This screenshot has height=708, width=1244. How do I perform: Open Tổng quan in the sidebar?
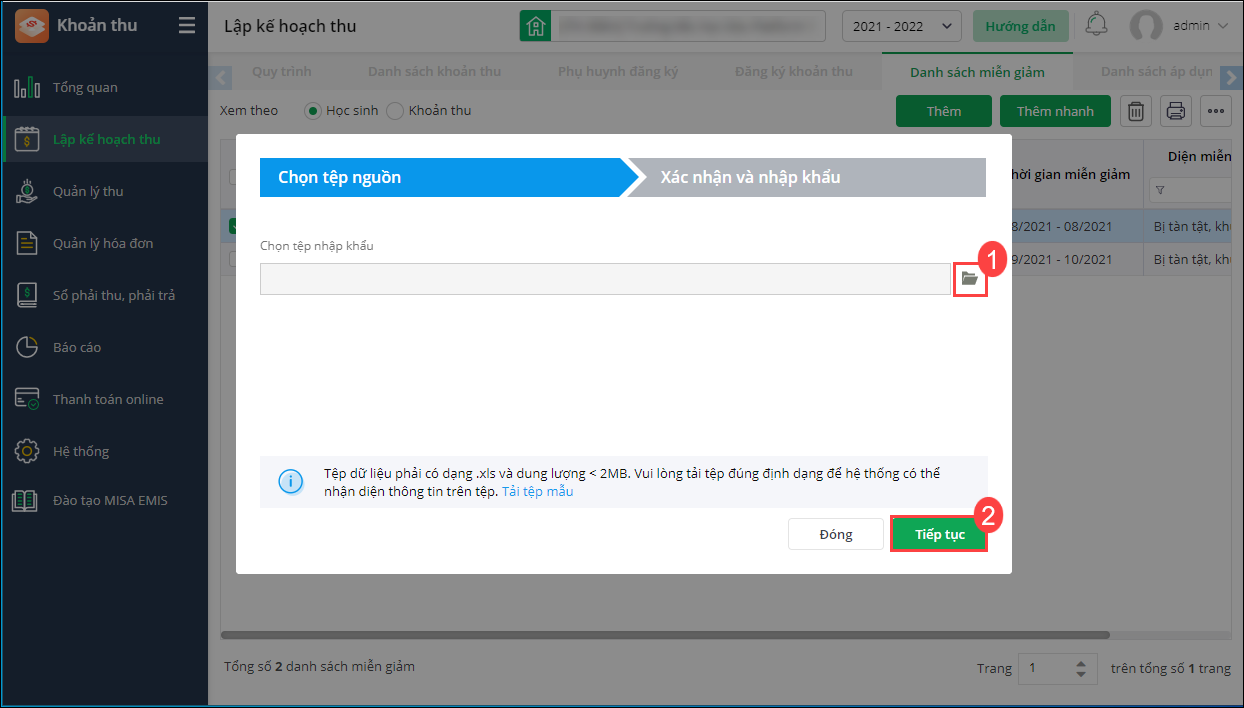click(104, 88)
